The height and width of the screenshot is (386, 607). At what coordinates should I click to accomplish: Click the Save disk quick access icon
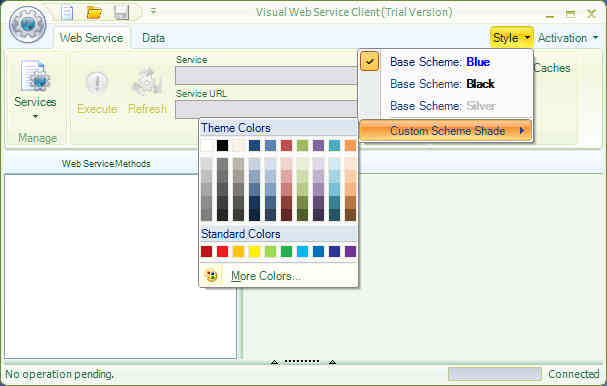[121, 13]
